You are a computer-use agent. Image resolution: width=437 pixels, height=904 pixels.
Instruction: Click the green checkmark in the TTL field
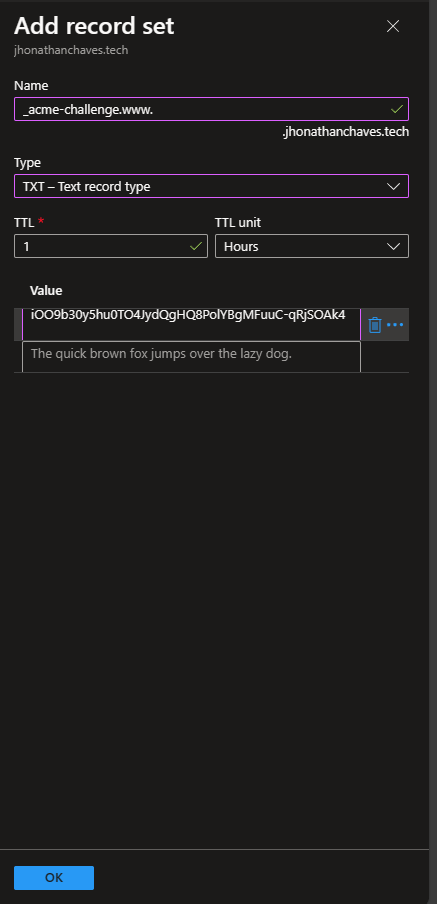(x=196, y=246)
